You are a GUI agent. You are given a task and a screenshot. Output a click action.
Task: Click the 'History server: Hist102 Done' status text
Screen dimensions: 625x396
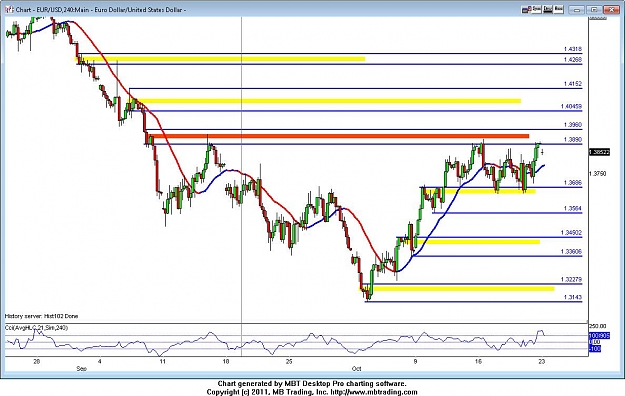41,316
